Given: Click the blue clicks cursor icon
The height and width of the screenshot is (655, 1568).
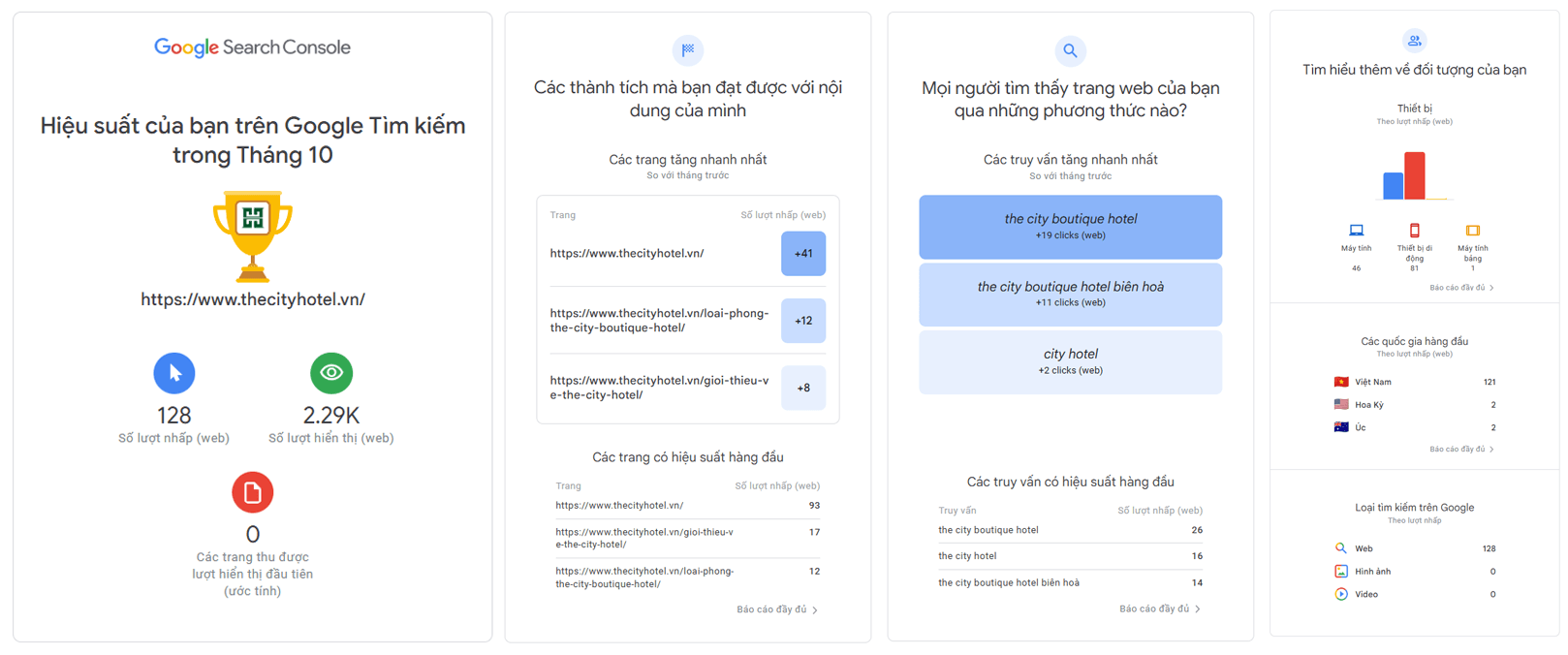Looking at the screenshot, I should click(174, 373).
